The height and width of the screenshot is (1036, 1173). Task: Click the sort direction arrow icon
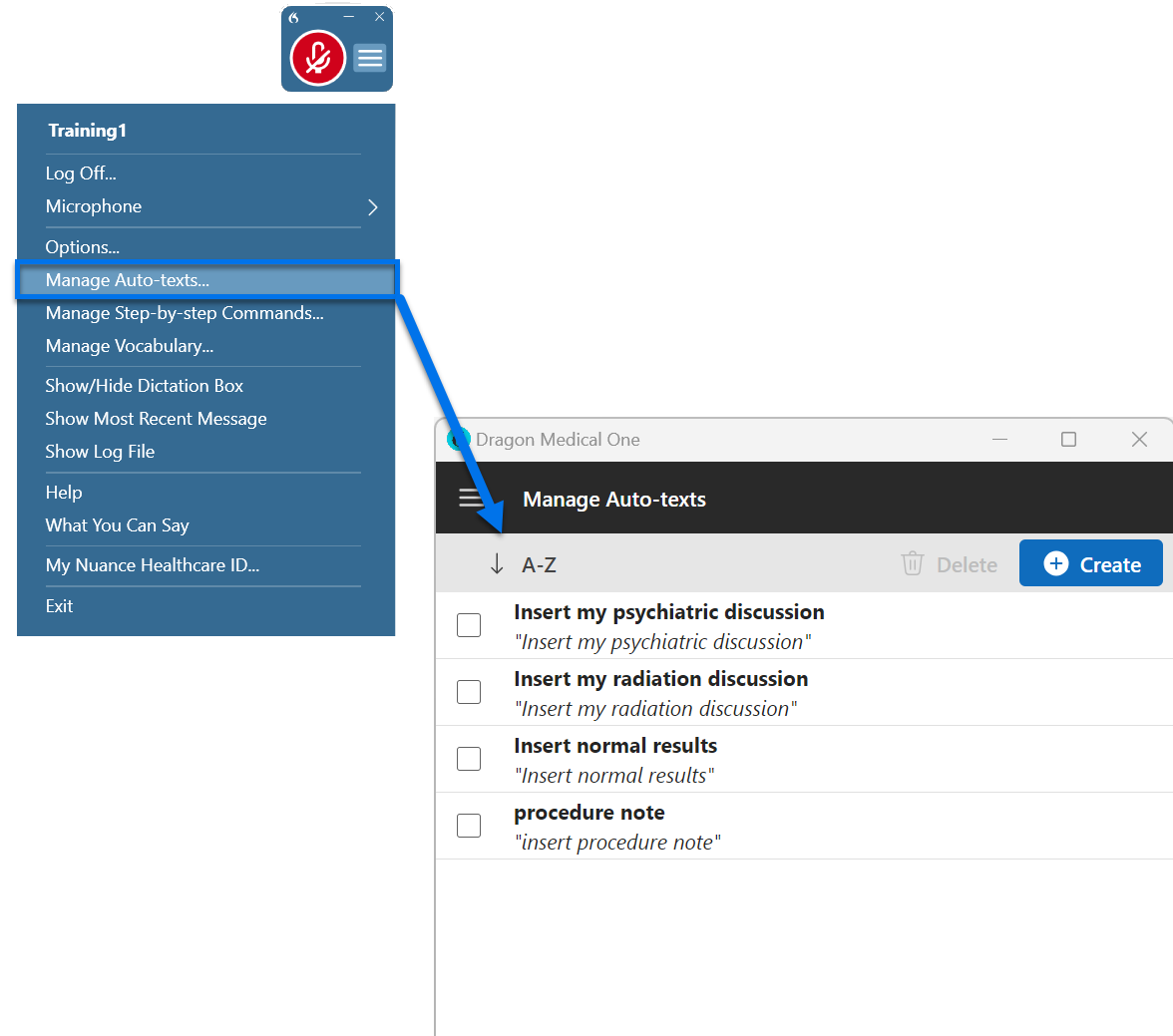[x=496, y=563]
